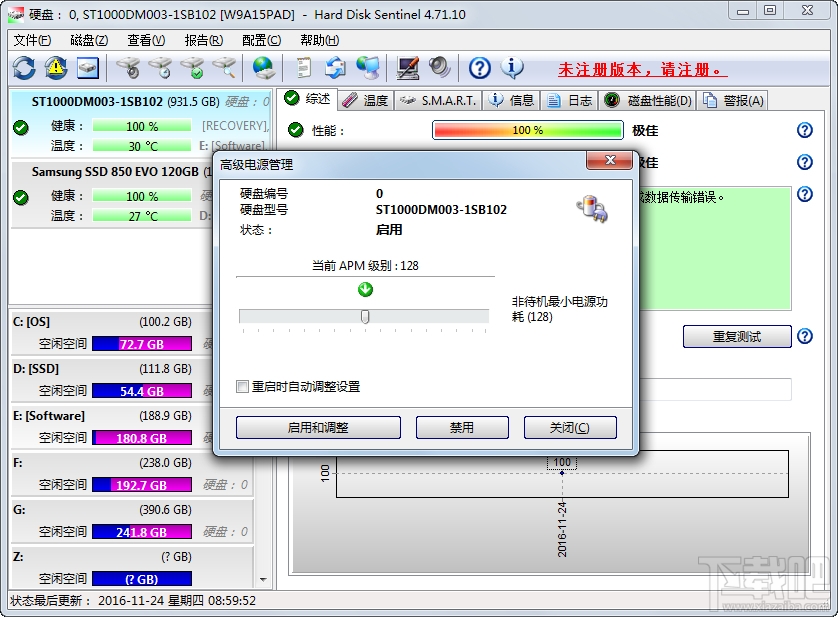Open the acoustic warning toolbar icon
The image size is (838, 617).
(56, 67)
